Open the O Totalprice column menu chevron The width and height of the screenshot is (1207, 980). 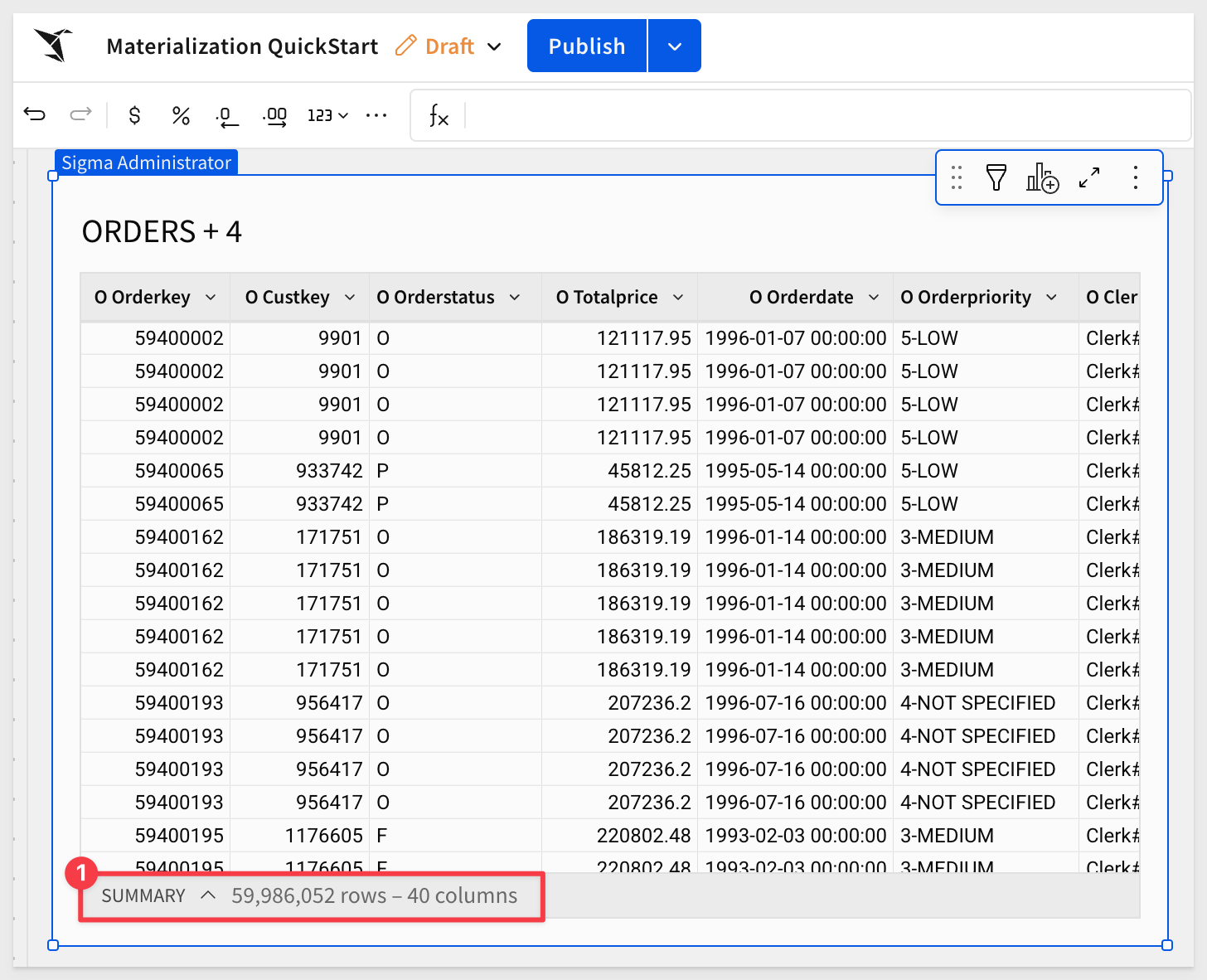tap(678, 297)
